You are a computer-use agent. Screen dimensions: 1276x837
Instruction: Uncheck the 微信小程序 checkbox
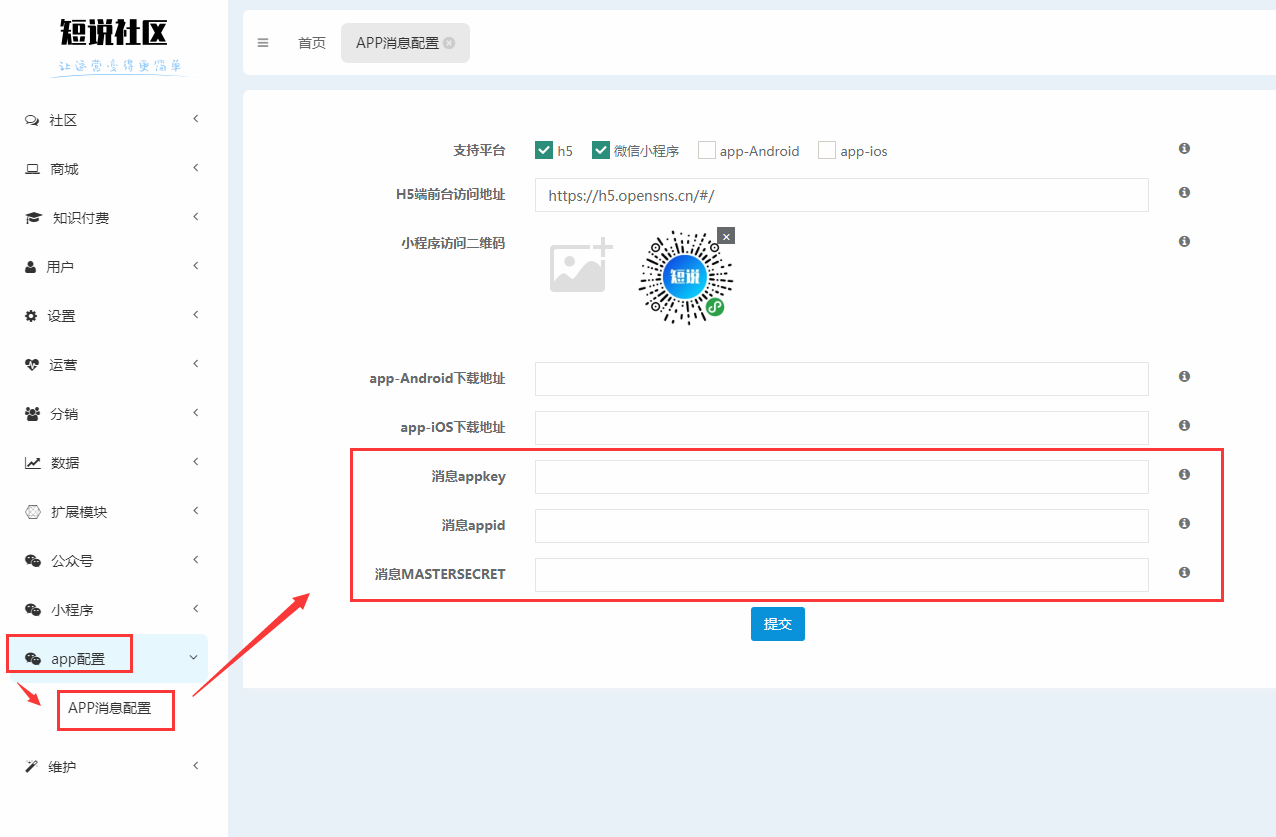tap(601, 150)
